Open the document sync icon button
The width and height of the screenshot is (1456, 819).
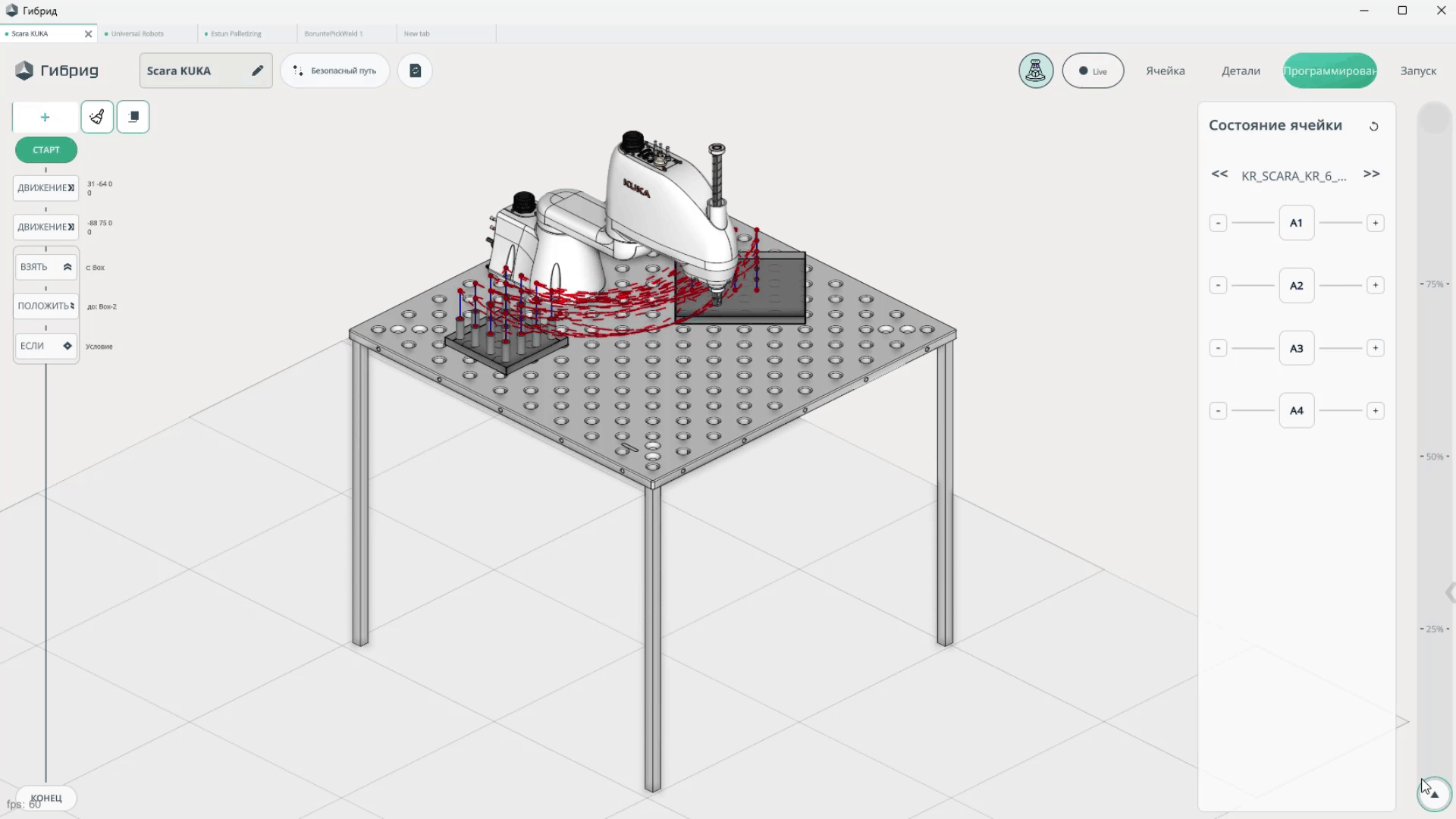[415, 71]
